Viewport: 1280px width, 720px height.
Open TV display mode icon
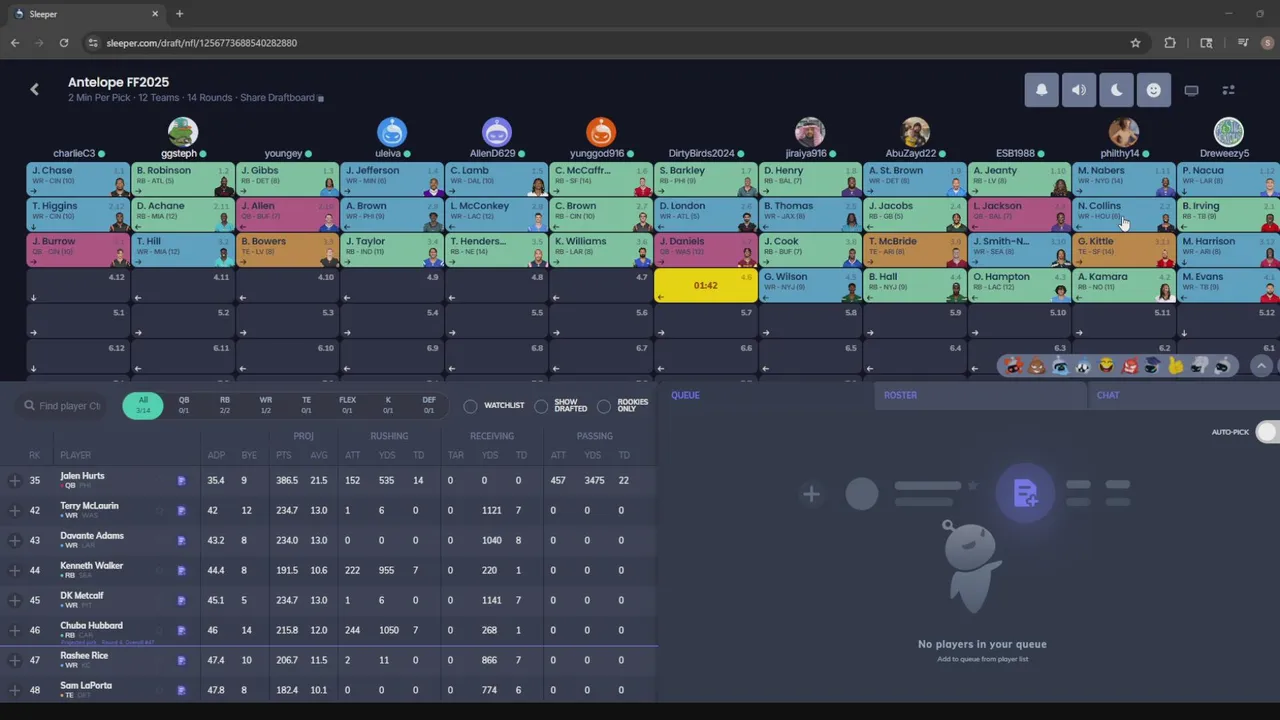coord(1191,90)
